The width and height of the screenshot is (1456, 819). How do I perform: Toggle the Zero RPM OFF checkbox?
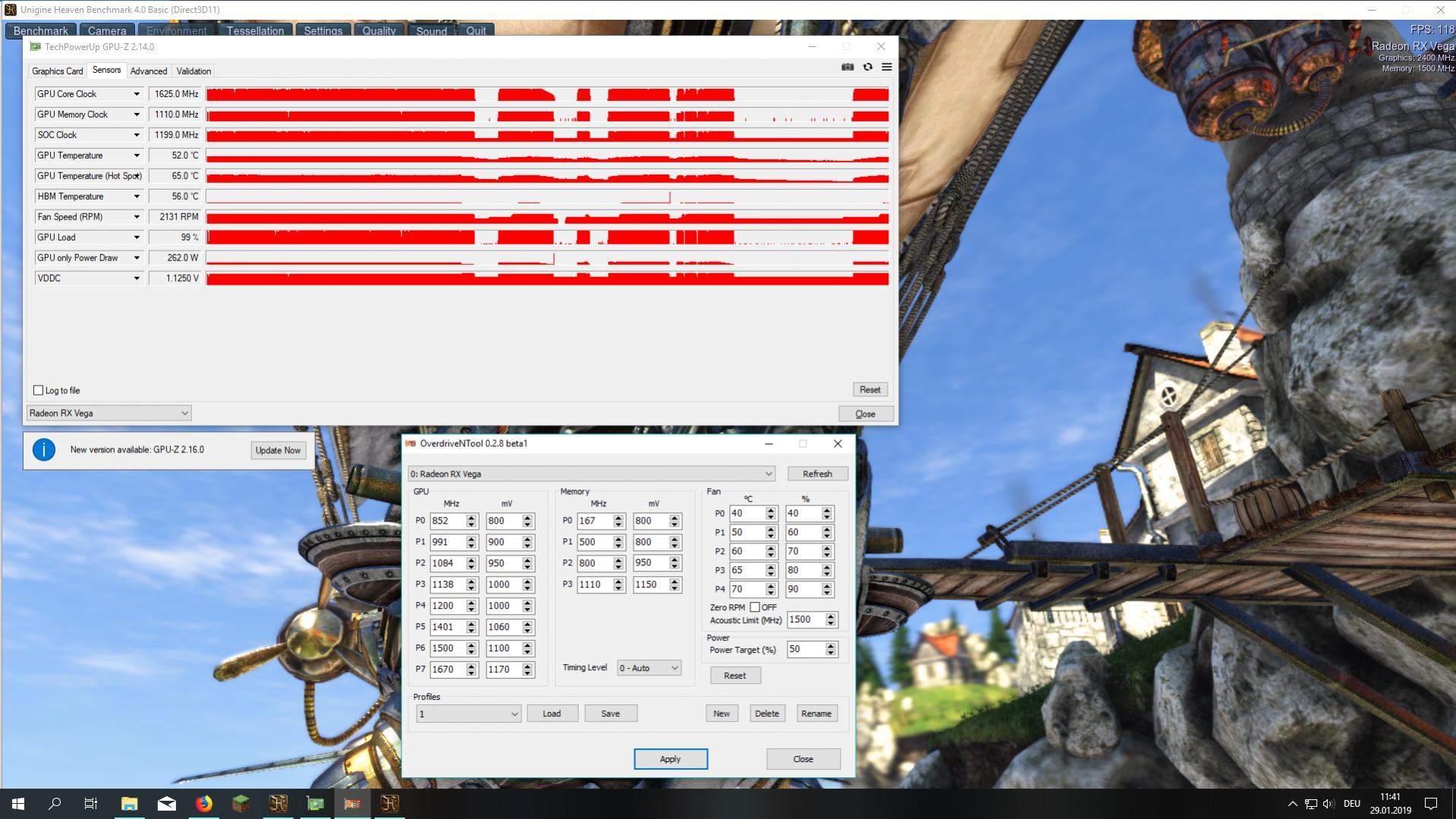tap(754, 607)
